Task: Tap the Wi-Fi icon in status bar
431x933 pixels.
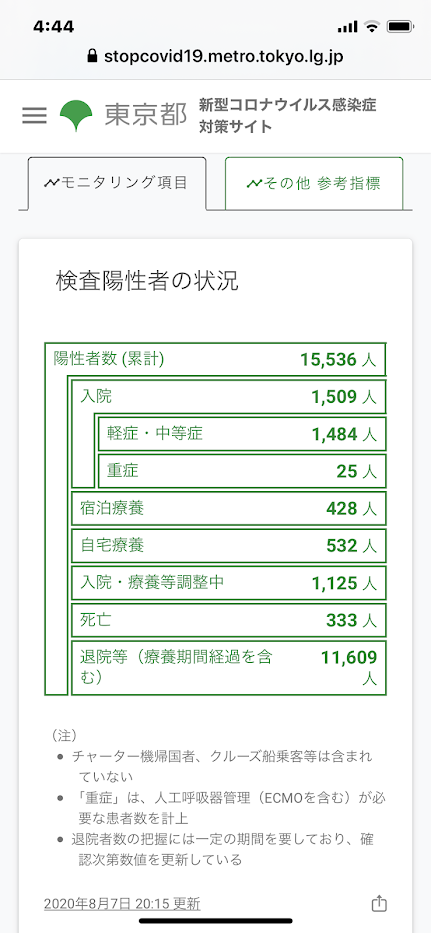Action: (x=372, y=27)
